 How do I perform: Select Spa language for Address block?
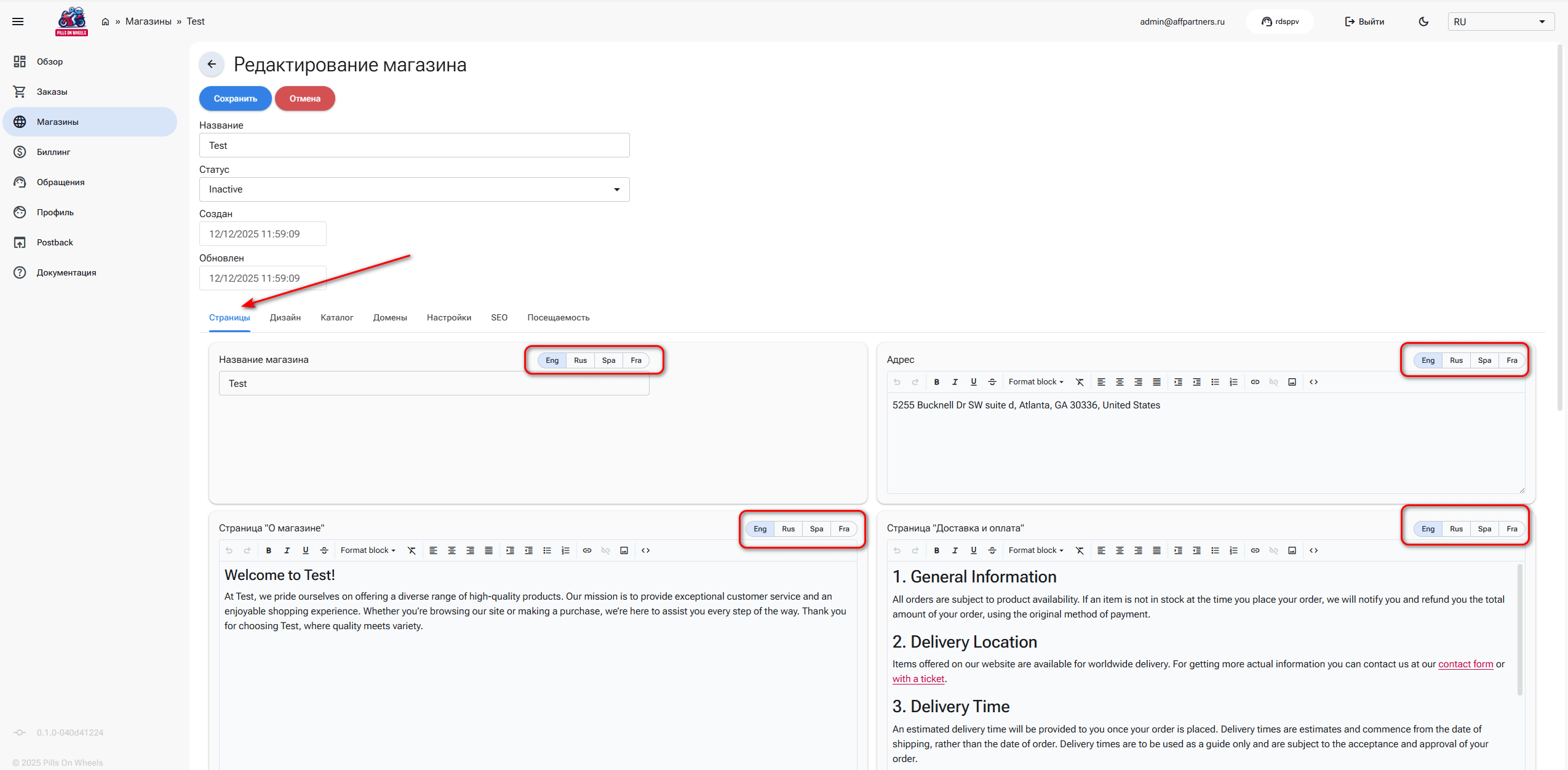pos(1484,360)
